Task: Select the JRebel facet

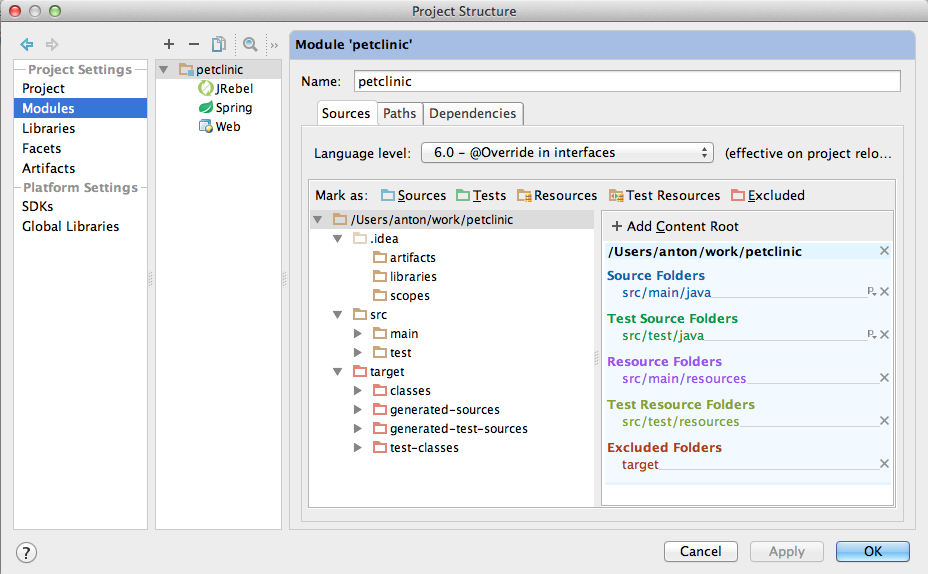Action: click(x=225, y=88)
